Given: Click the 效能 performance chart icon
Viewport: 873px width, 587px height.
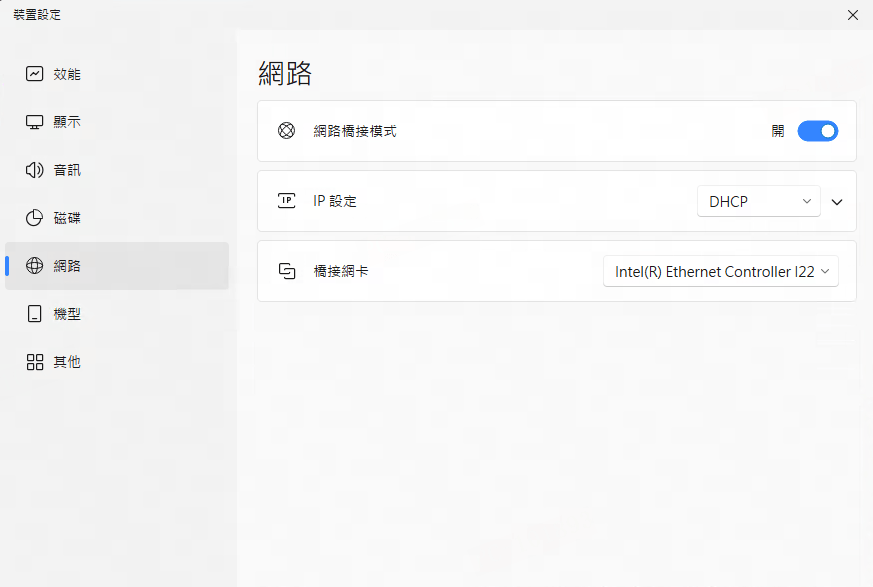Looking at the screenshot, I should (x=35, y=74).
